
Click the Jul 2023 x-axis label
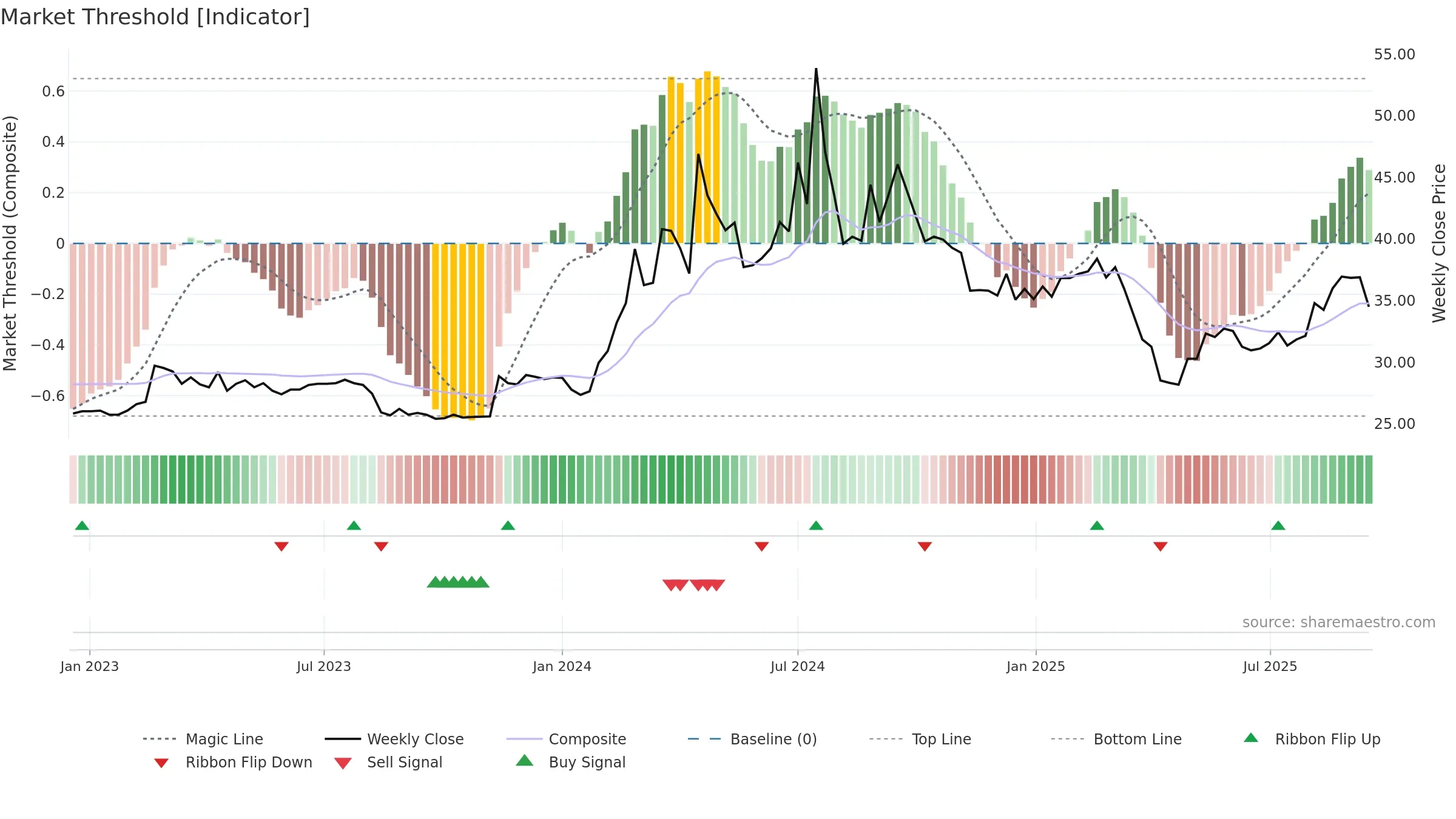(x=324, y=666)
